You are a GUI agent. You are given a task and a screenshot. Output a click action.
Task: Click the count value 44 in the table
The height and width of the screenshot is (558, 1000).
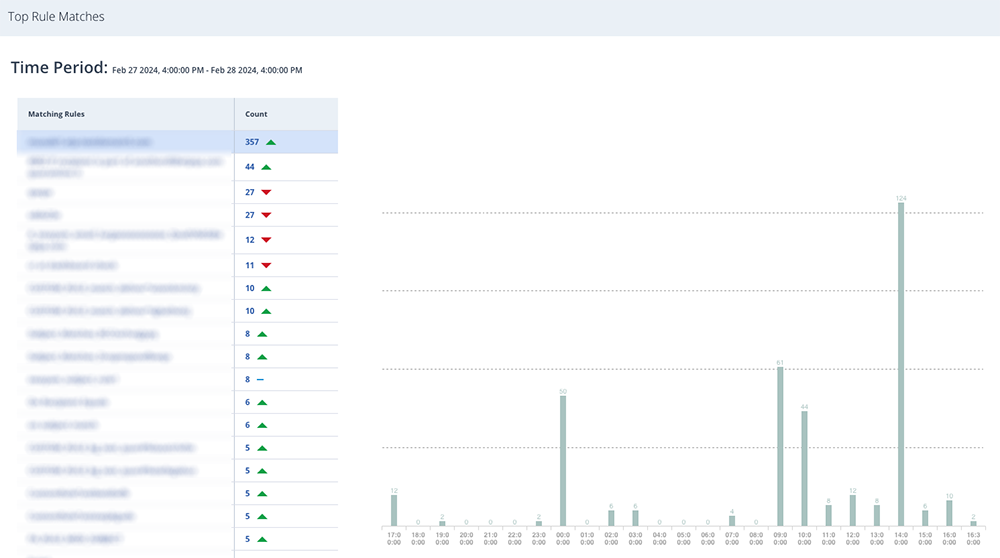tap(250, 167)
